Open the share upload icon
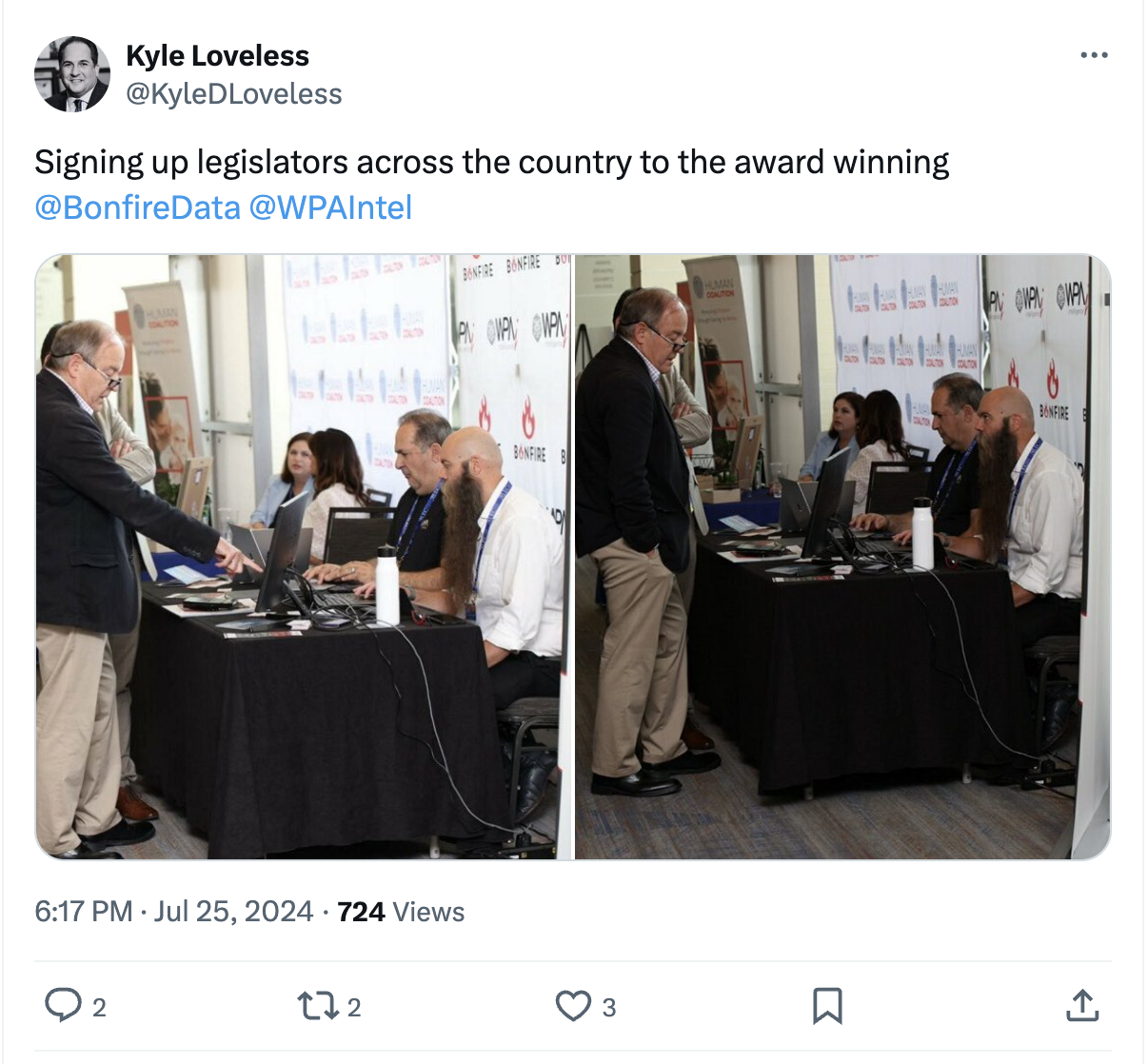 coord(1082,1005)
